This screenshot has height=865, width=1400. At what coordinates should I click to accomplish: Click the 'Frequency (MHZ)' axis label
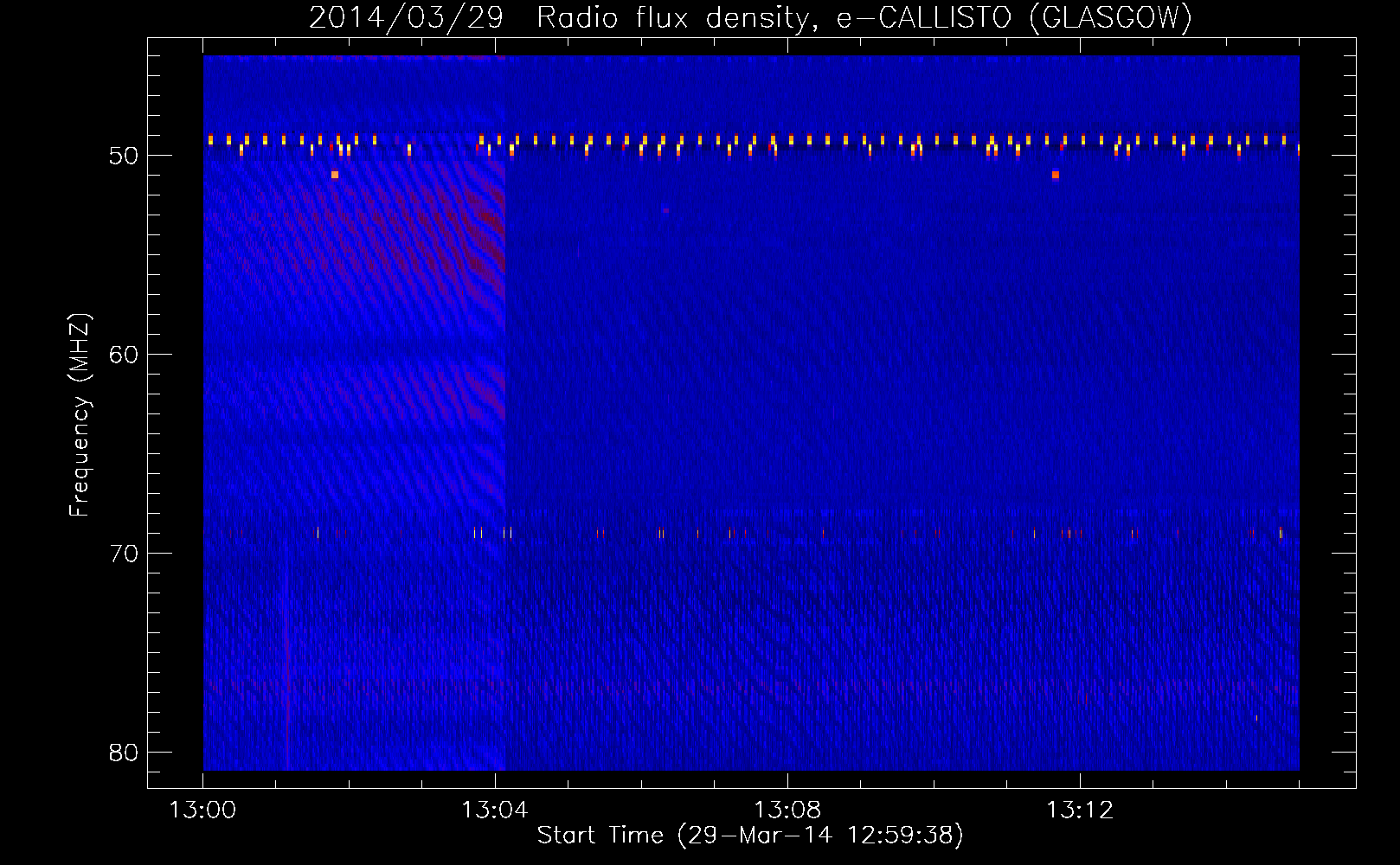79,415
